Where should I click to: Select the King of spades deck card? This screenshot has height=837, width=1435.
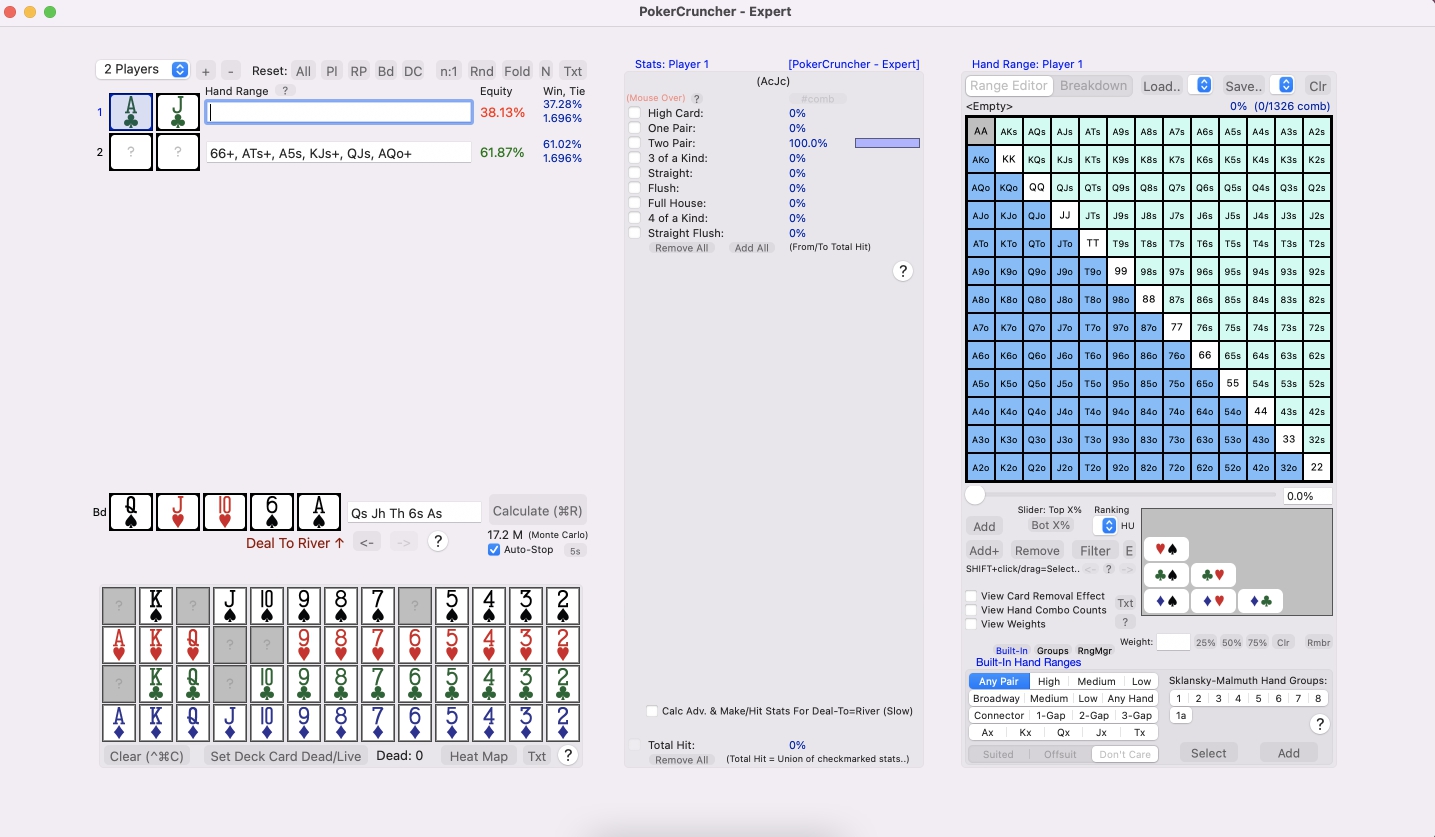tap(156, 606)
